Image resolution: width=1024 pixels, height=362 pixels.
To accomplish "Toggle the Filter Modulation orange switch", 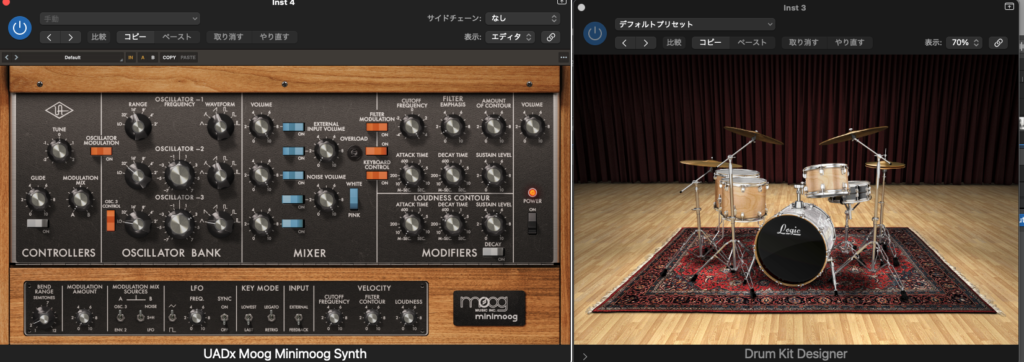I will coord(377,127).
